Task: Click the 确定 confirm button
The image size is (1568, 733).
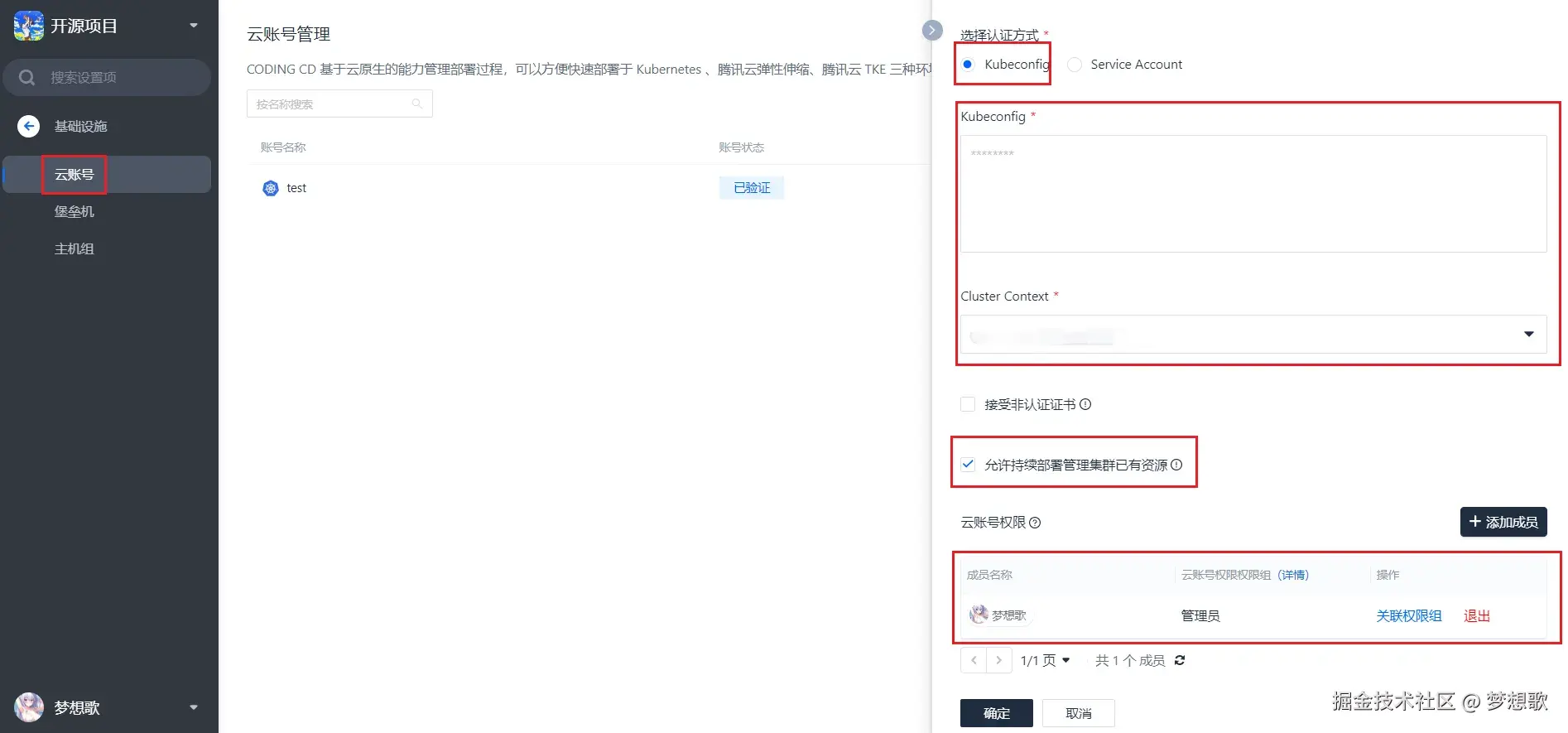Action: pos(997,713)
